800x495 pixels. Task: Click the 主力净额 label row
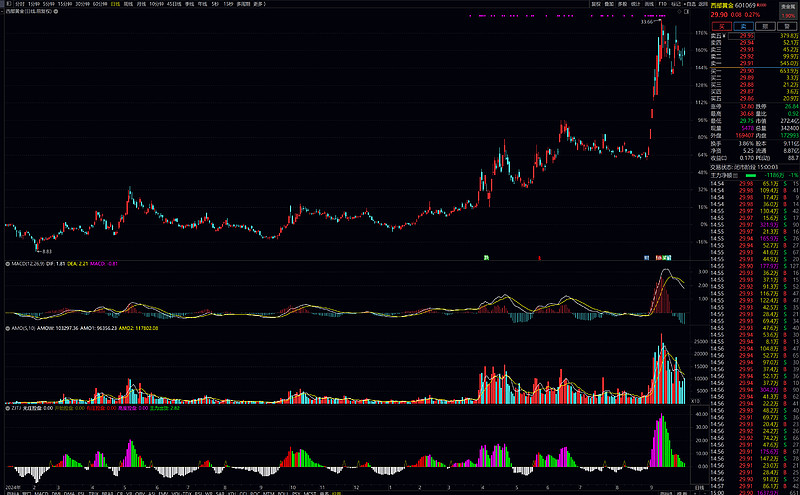coord(722,175)
